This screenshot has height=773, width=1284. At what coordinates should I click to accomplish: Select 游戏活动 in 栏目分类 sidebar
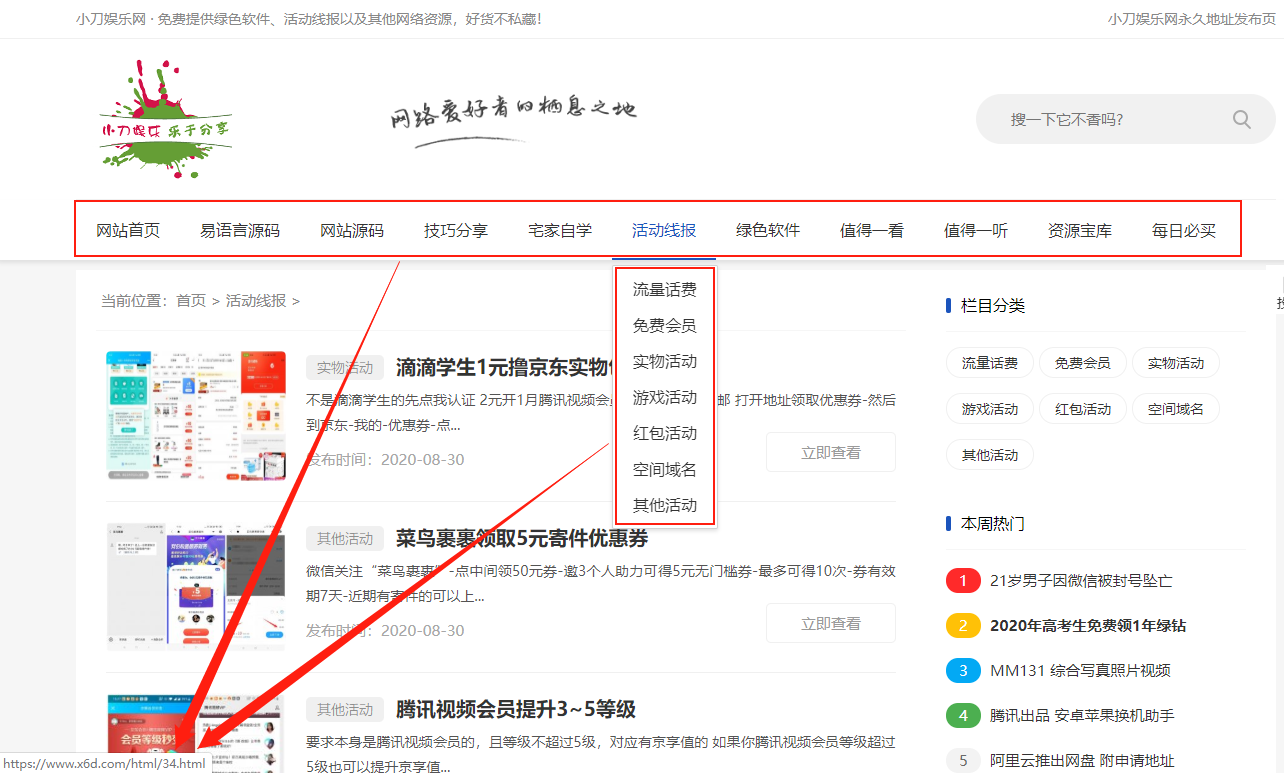(990, 409)
